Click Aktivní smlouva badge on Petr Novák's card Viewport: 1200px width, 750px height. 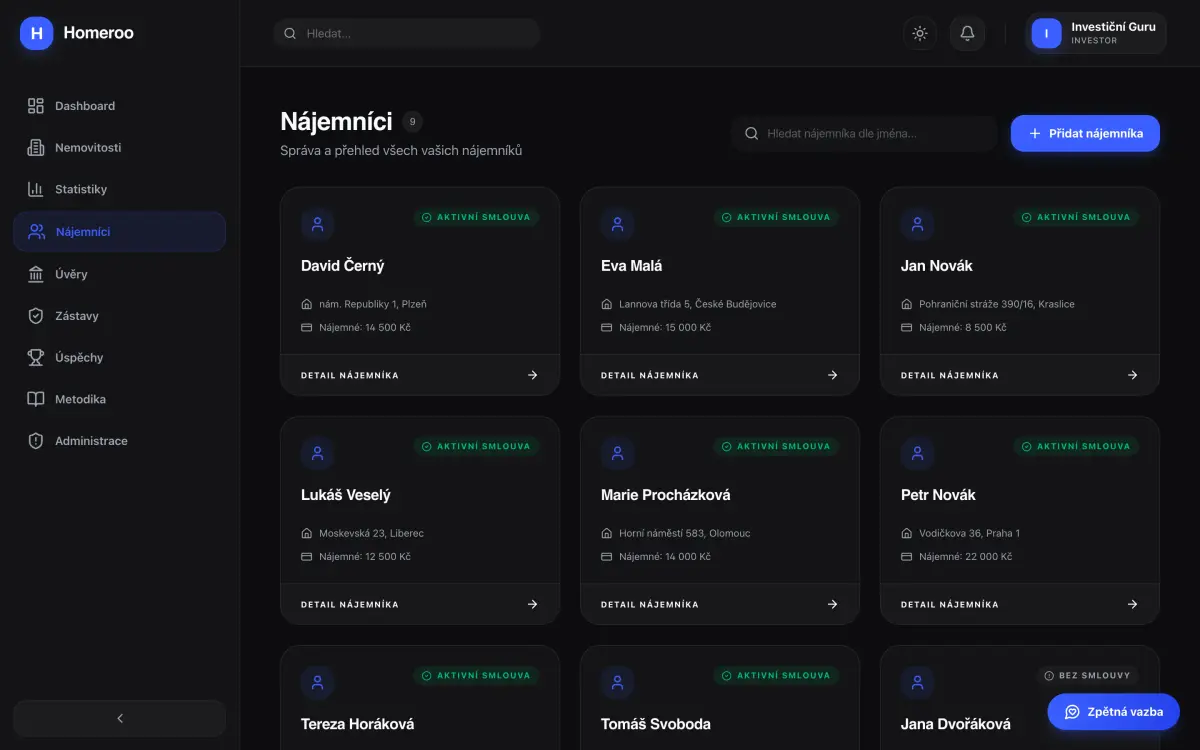coord(1076,446)
